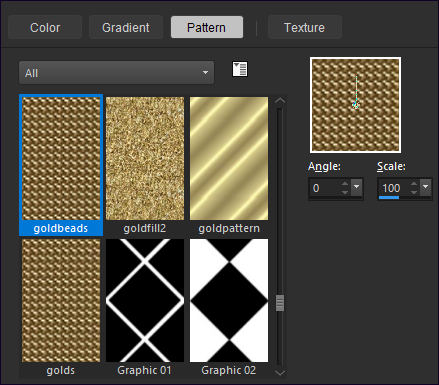439x385 pixels.
Task: Click the golds label text
Action: (x=61, y=370)
